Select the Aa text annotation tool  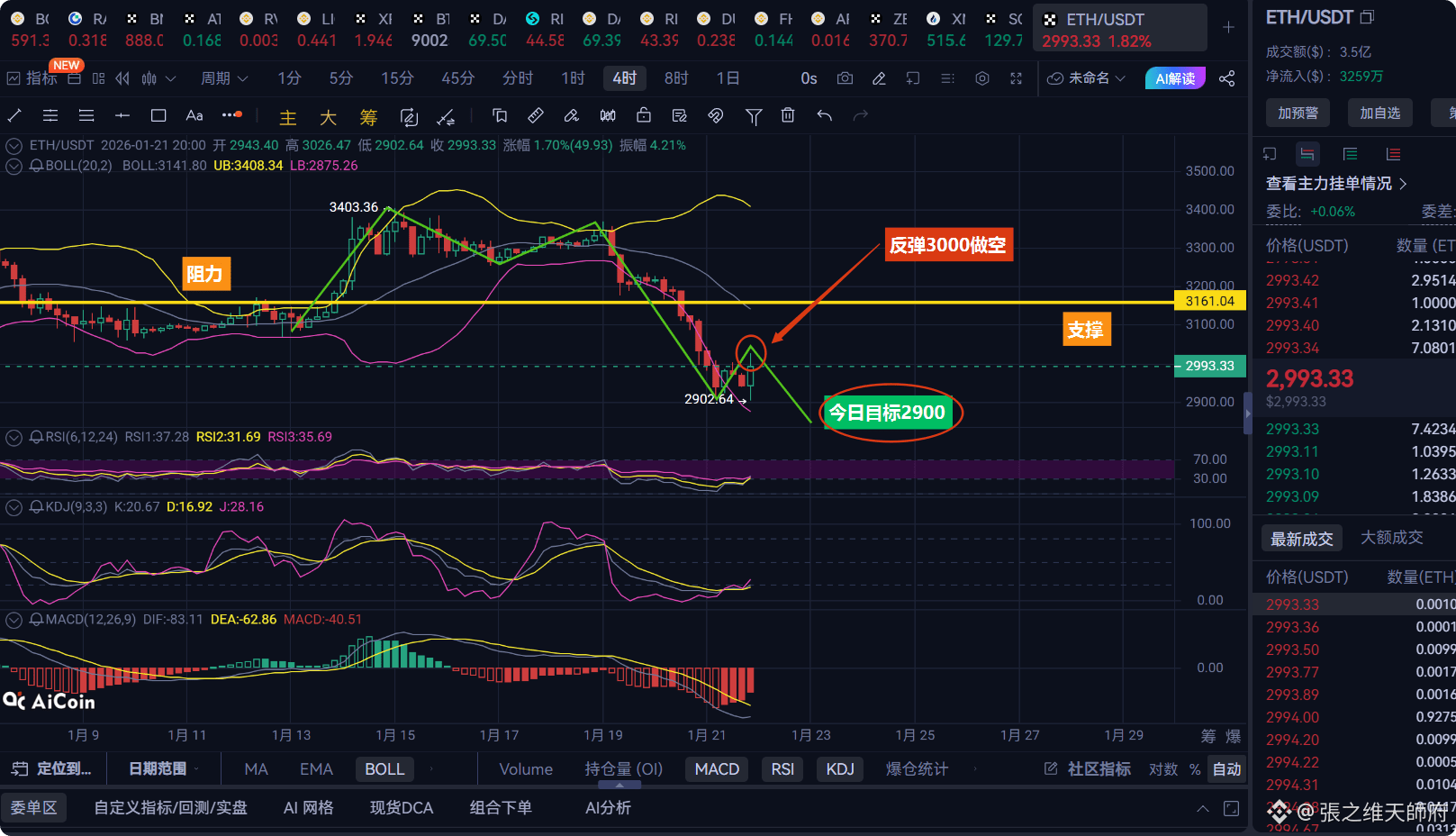tap(194, 115)
